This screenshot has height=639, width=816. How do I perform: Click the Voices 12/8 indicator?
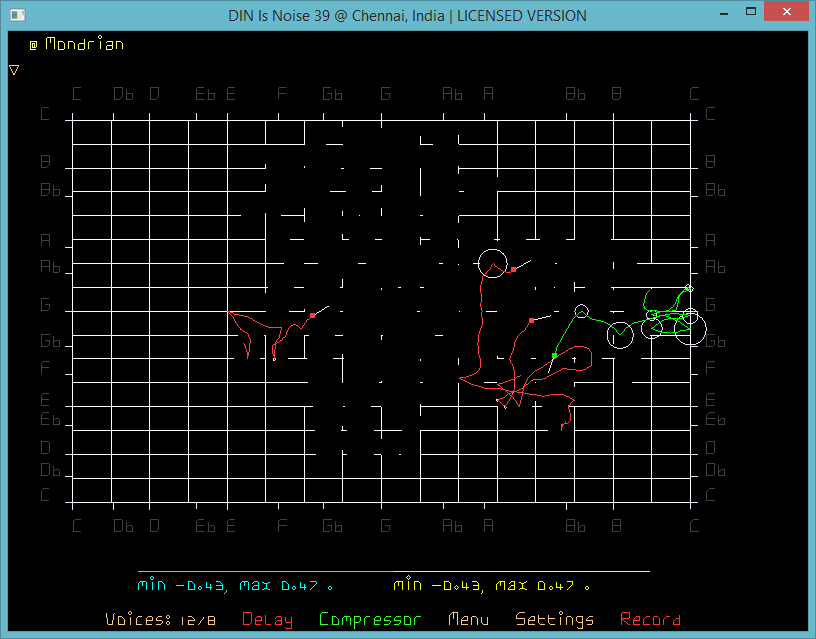pyautogui.click(x=161, y=620)
